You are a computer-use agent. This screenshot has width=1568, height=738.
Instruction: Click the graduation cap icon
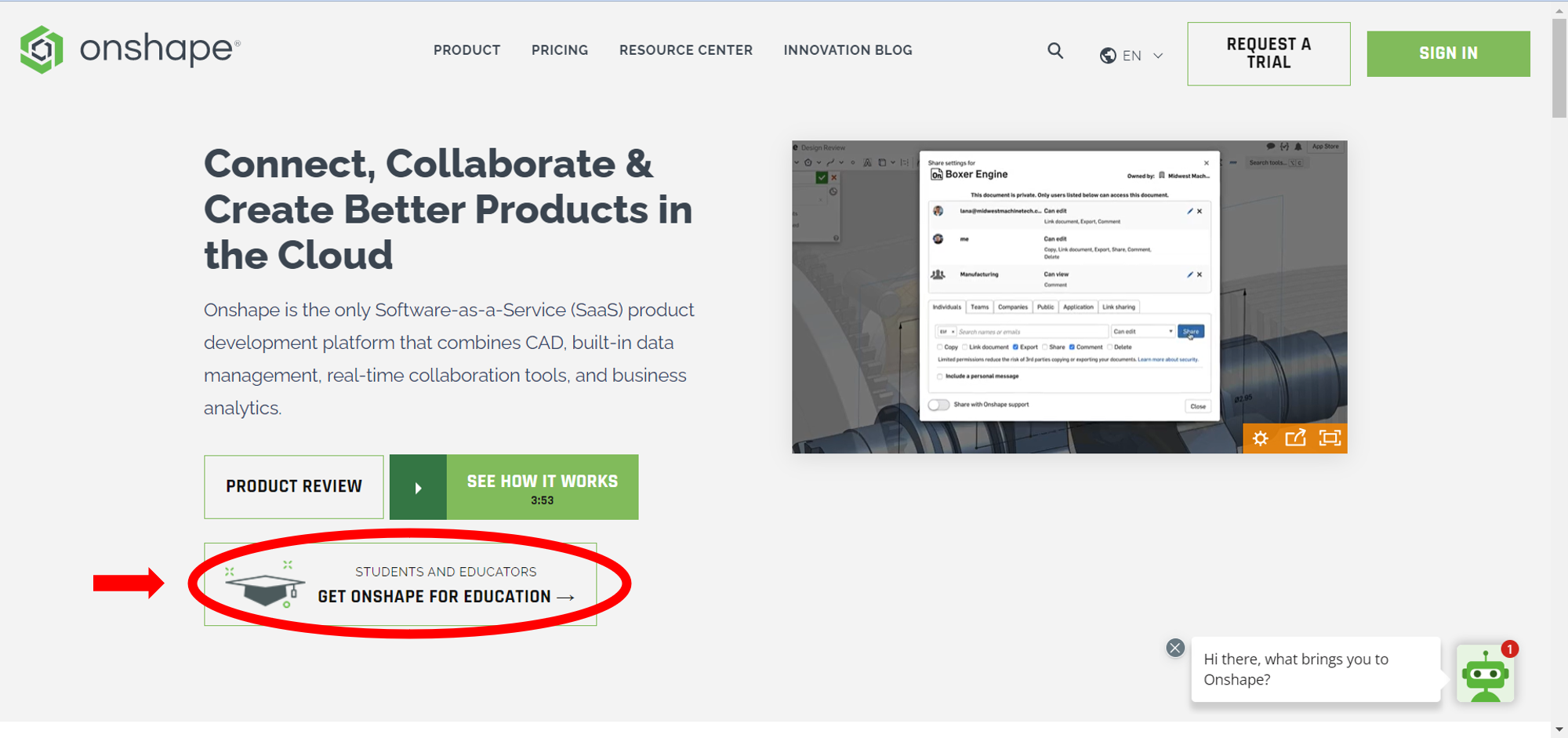coord(265,586)
